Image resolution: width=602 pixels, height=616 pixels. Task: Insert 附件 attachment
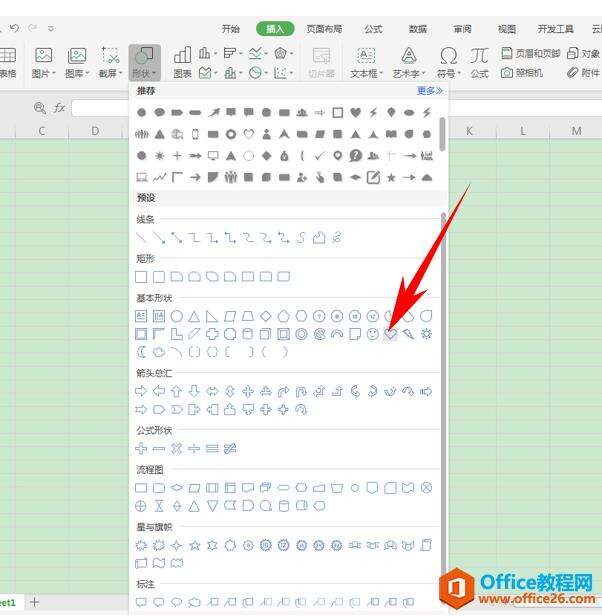(584, 72)
